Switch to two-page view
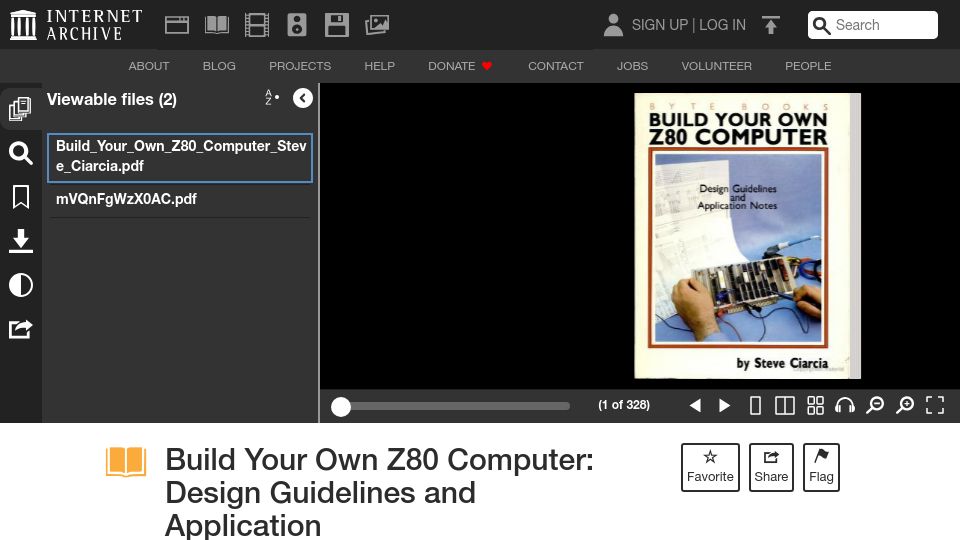Image resolution: width=960 pixels, height=540 pixels. click(785, 405)
